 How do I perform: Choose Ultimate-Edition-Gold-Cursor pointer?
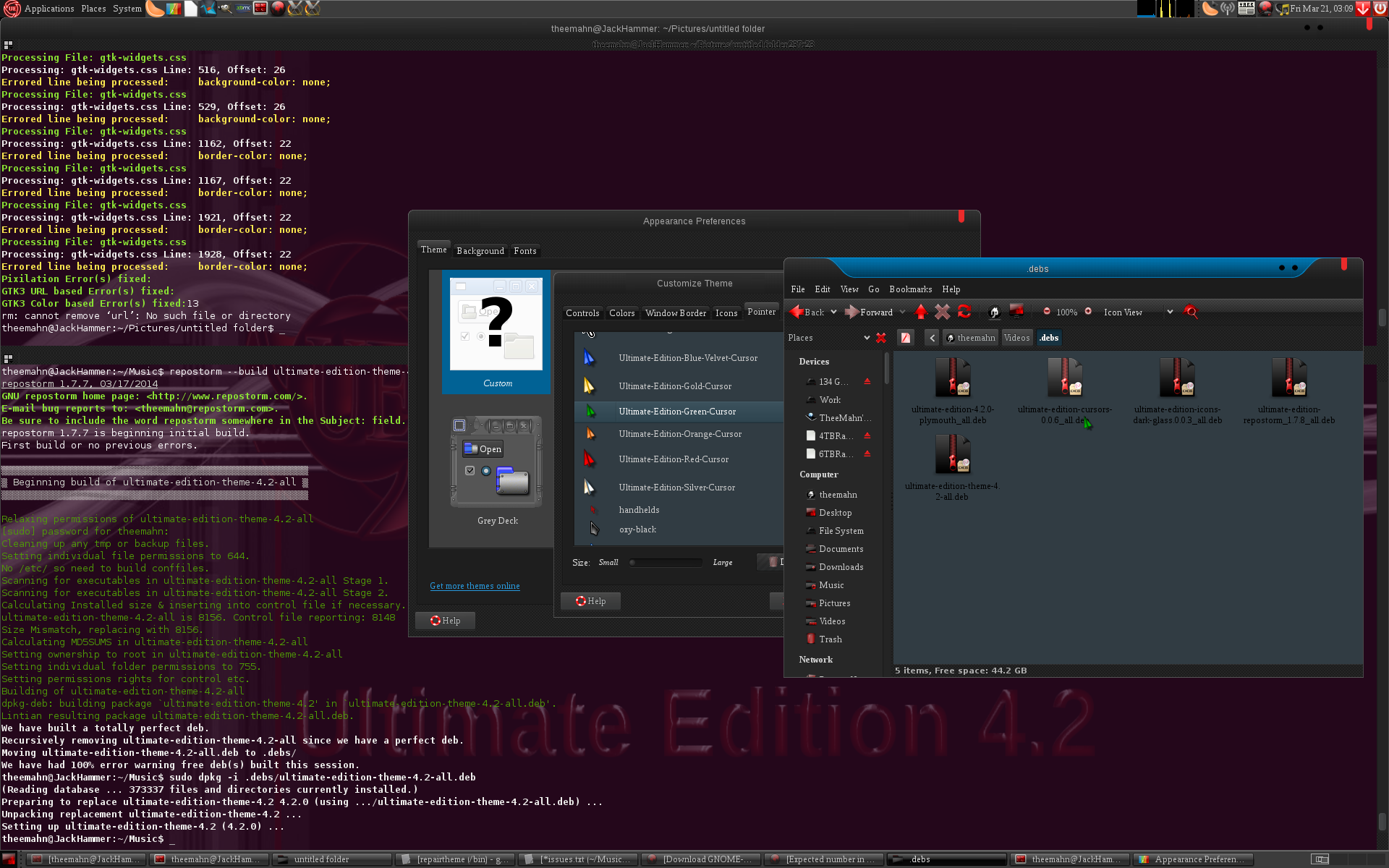(680, 386)
